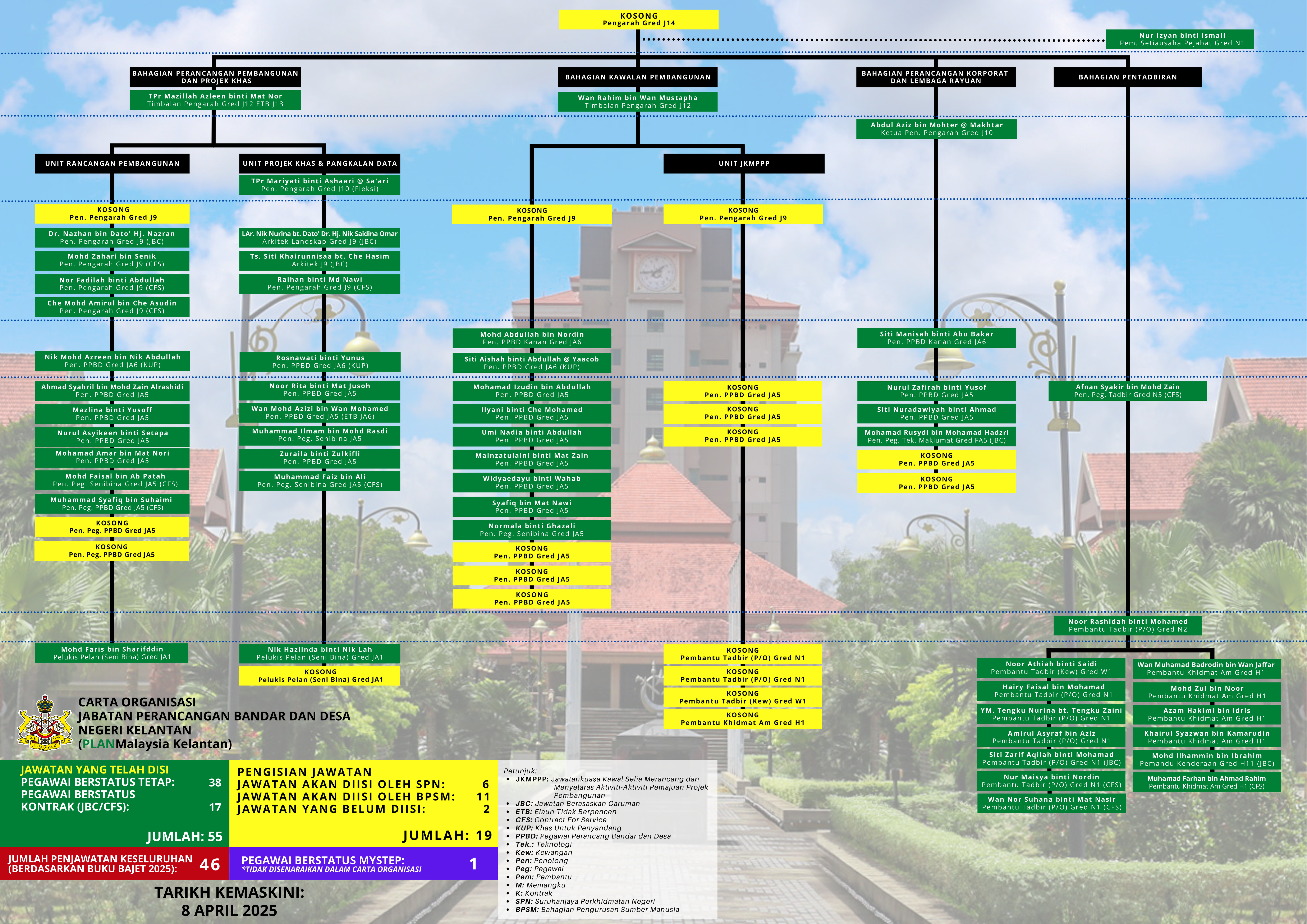Screen dimensions: 1307x924
Task: Click KOSONG Pelukis Pelan (Seni Bina) Gred JA1
Action: click(x=319, y=676)
